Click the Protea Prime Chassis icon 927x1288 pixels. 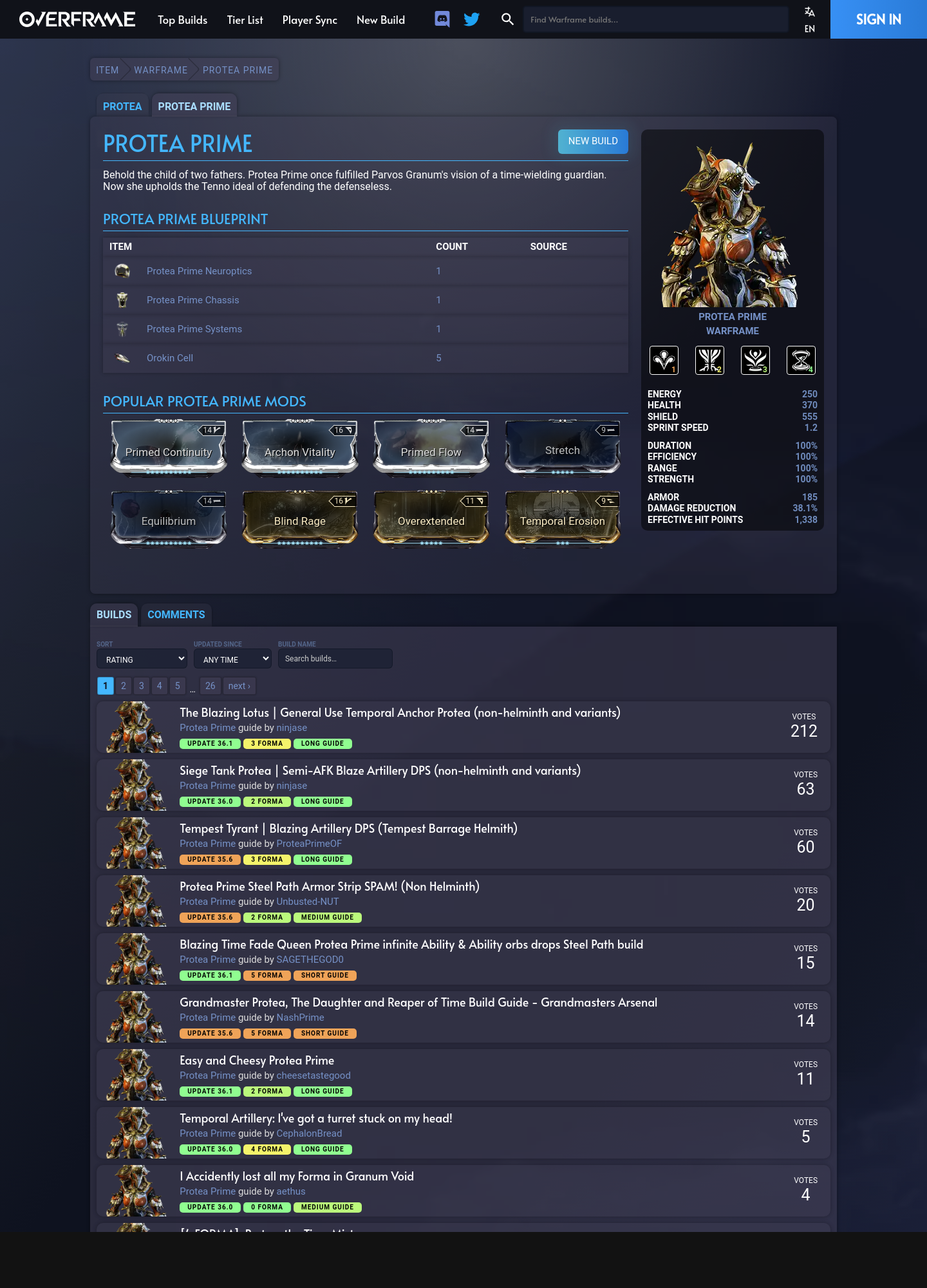tap(122, 300)
